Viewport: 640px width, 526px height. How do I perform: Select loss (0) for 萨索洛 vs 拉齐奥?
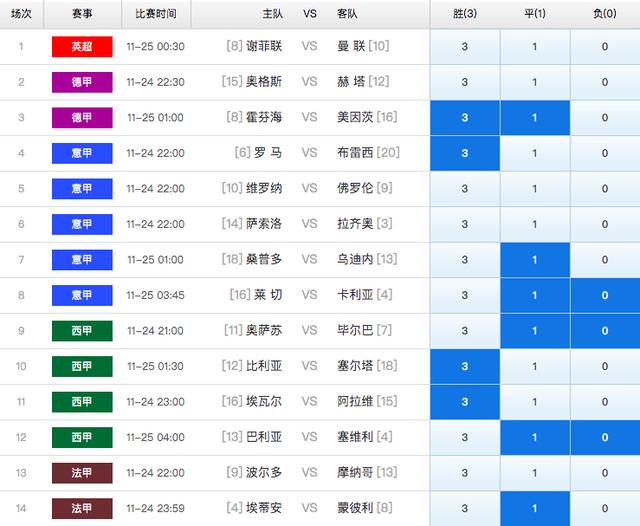coord(605,224)
